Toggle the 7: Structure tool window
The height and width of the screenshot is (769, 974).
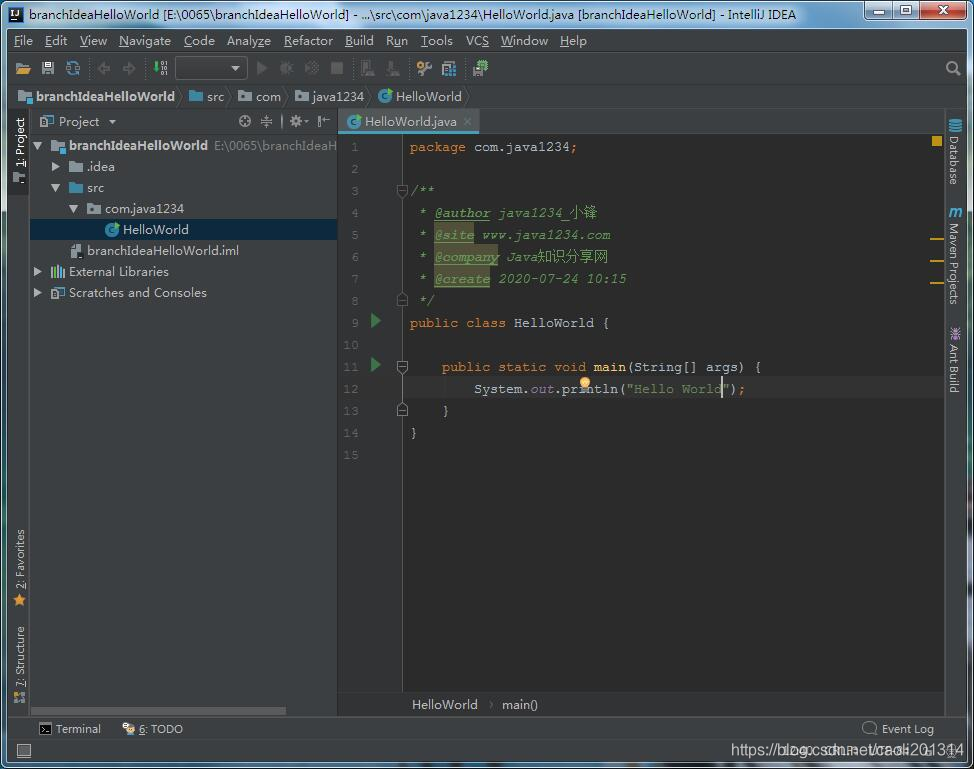20,665
